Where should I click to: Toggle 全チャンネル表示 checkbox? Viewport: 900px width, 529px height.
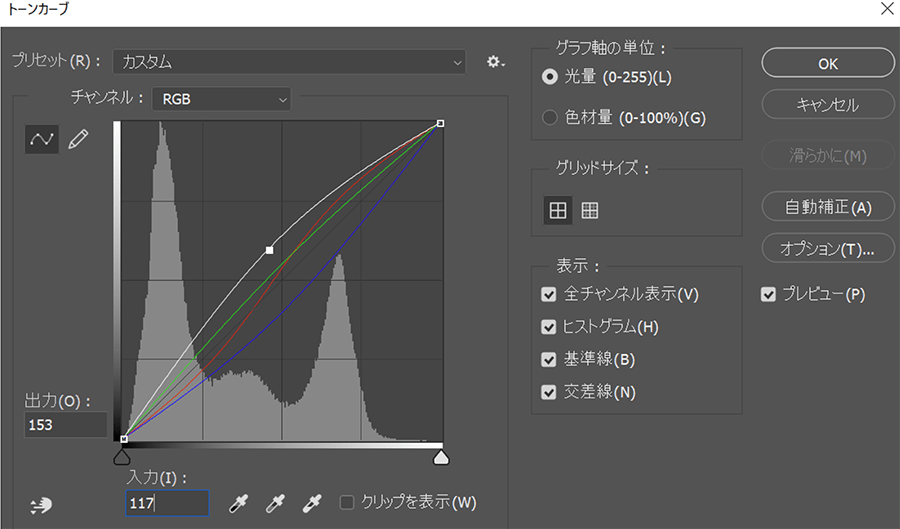(549, 294)
